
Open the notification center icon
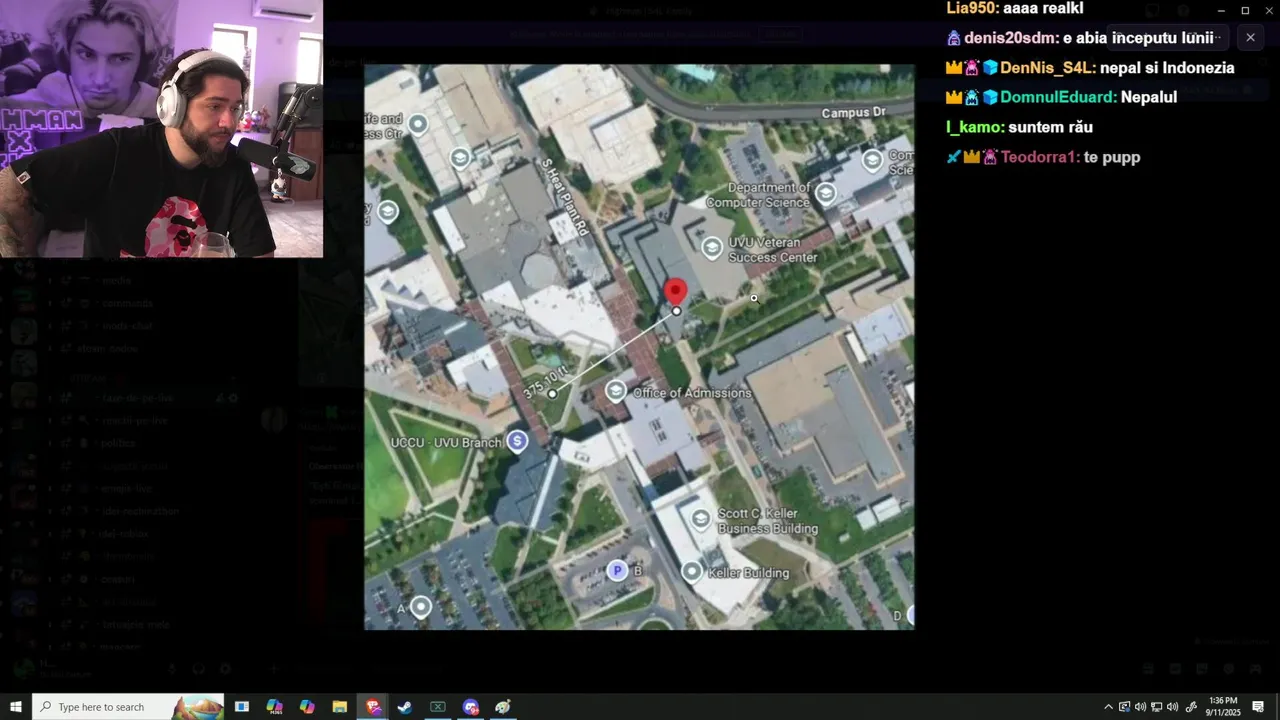coord(1258,707)
